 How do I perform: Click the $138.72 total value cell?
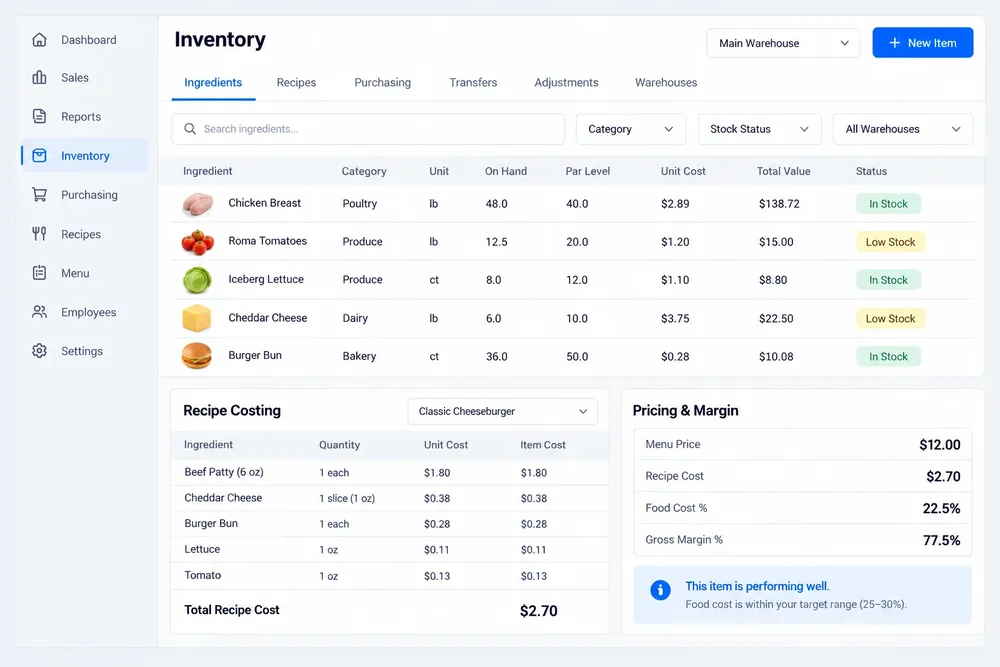coord(779,203)
